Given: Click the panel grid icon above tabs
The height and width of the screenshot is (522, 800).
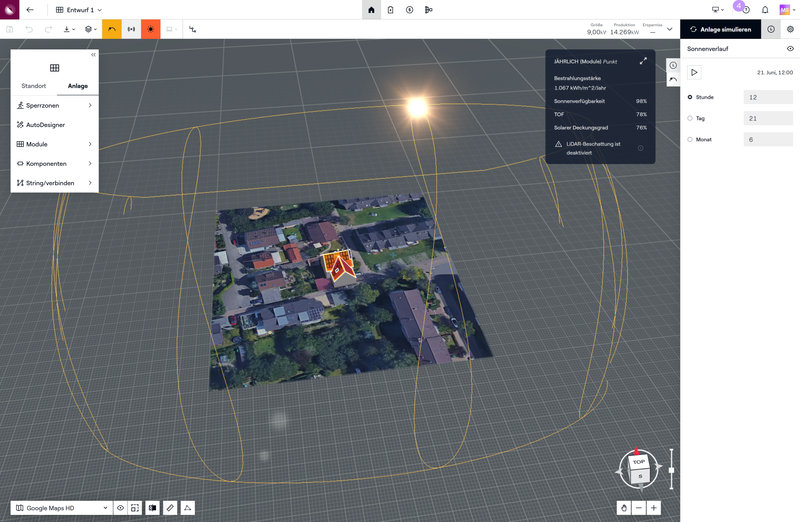Looking at the screenshot, I should point(55,68).
